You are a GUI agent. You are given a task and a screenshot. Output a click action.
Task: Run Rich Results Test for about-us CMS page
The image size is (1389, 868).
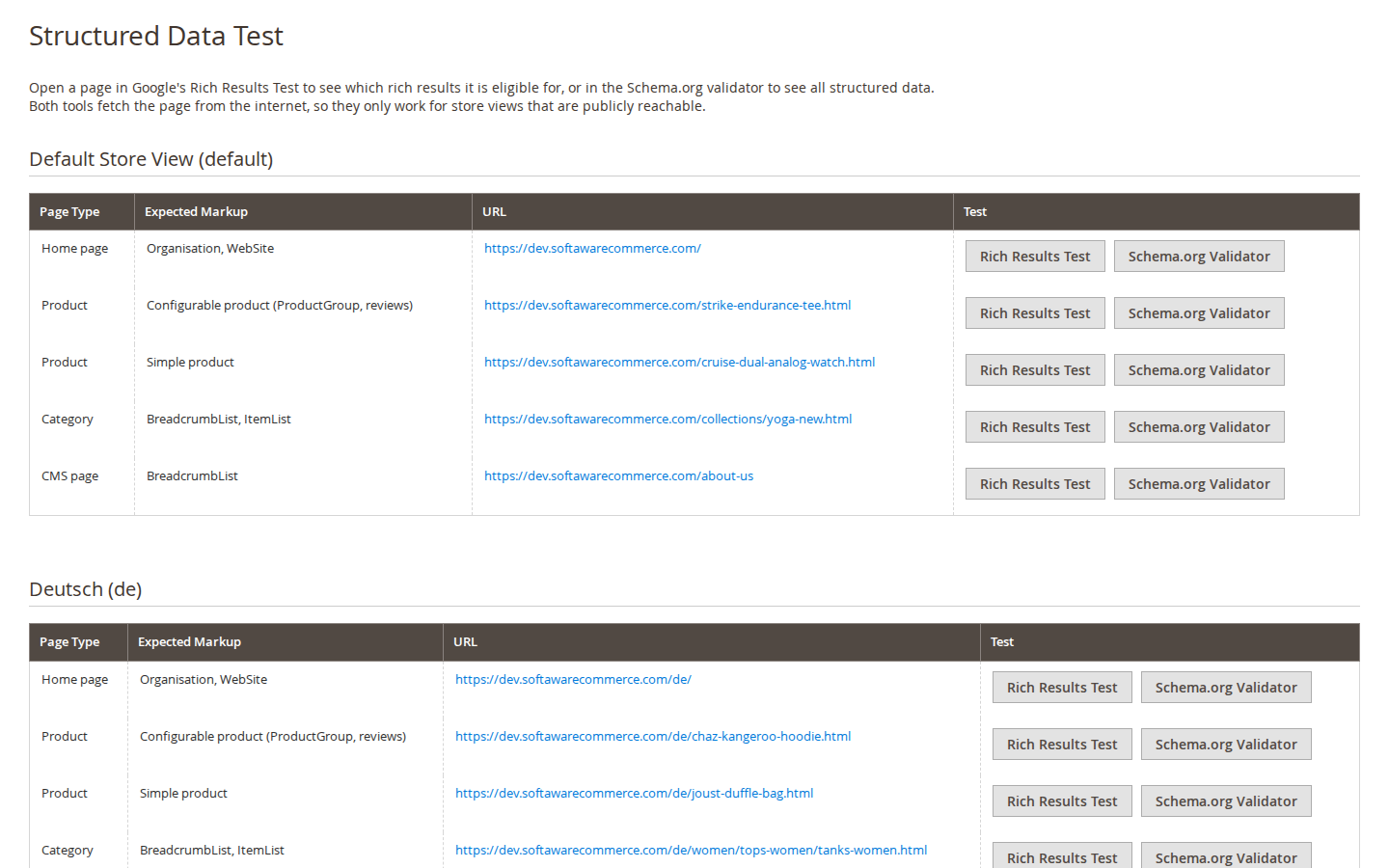[x=1035, y=484]
